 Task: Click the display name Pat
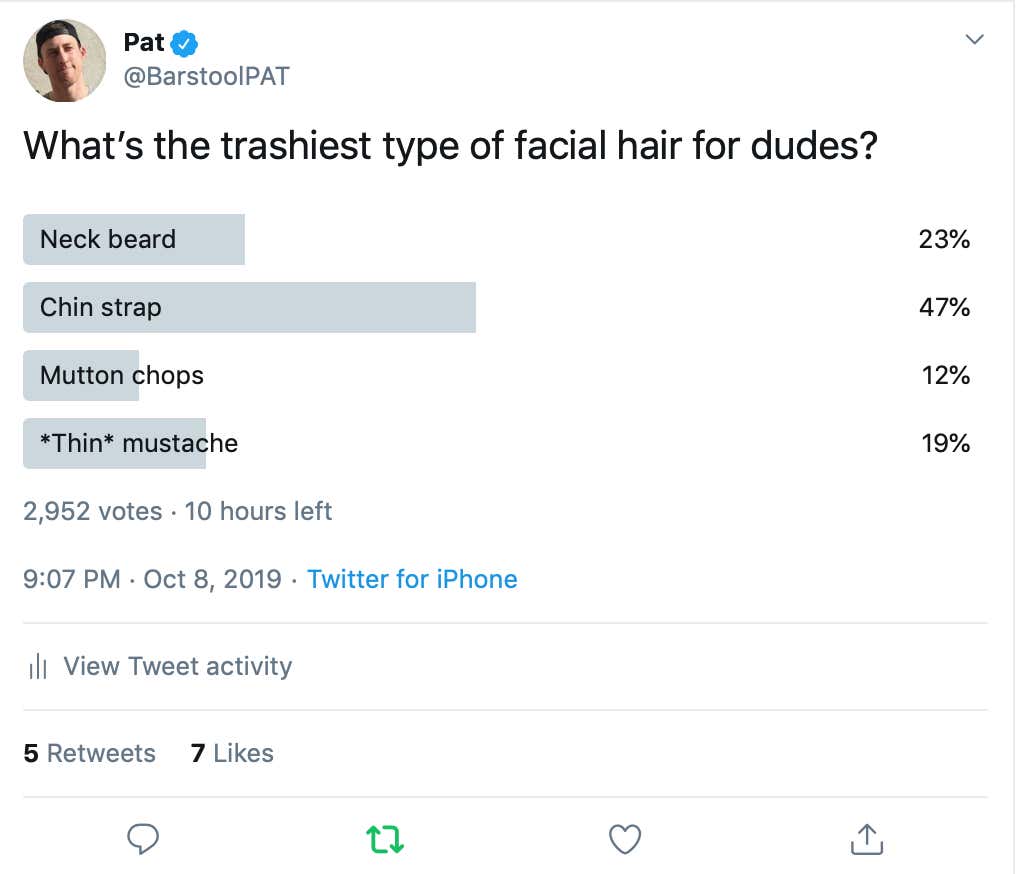pyautogui.click(x=143, y=43)
